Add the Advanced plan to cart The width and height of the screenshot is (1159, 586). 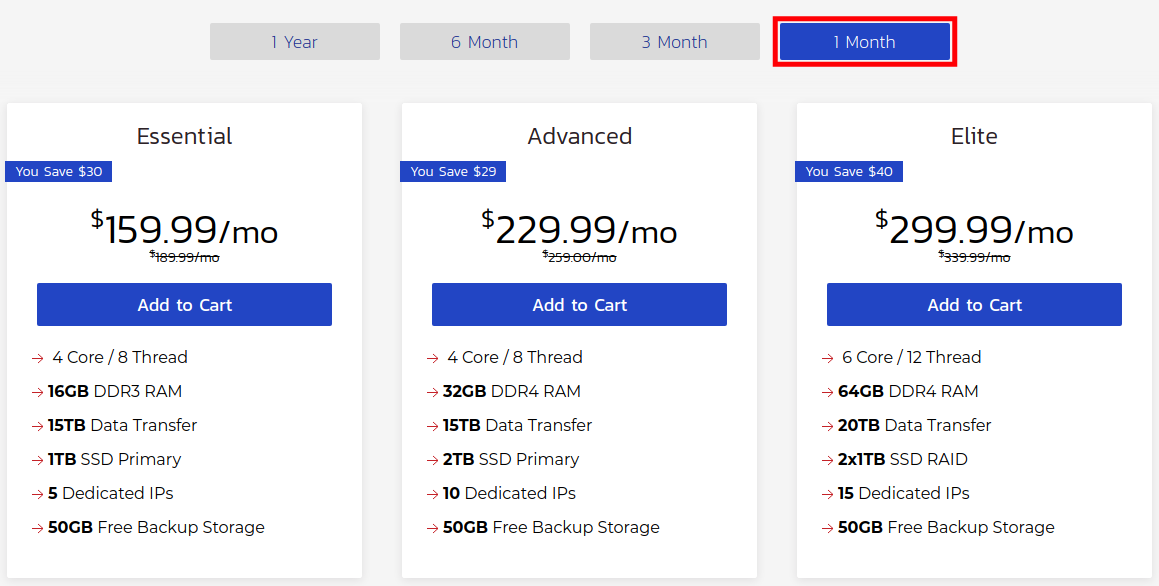(579, 305)
